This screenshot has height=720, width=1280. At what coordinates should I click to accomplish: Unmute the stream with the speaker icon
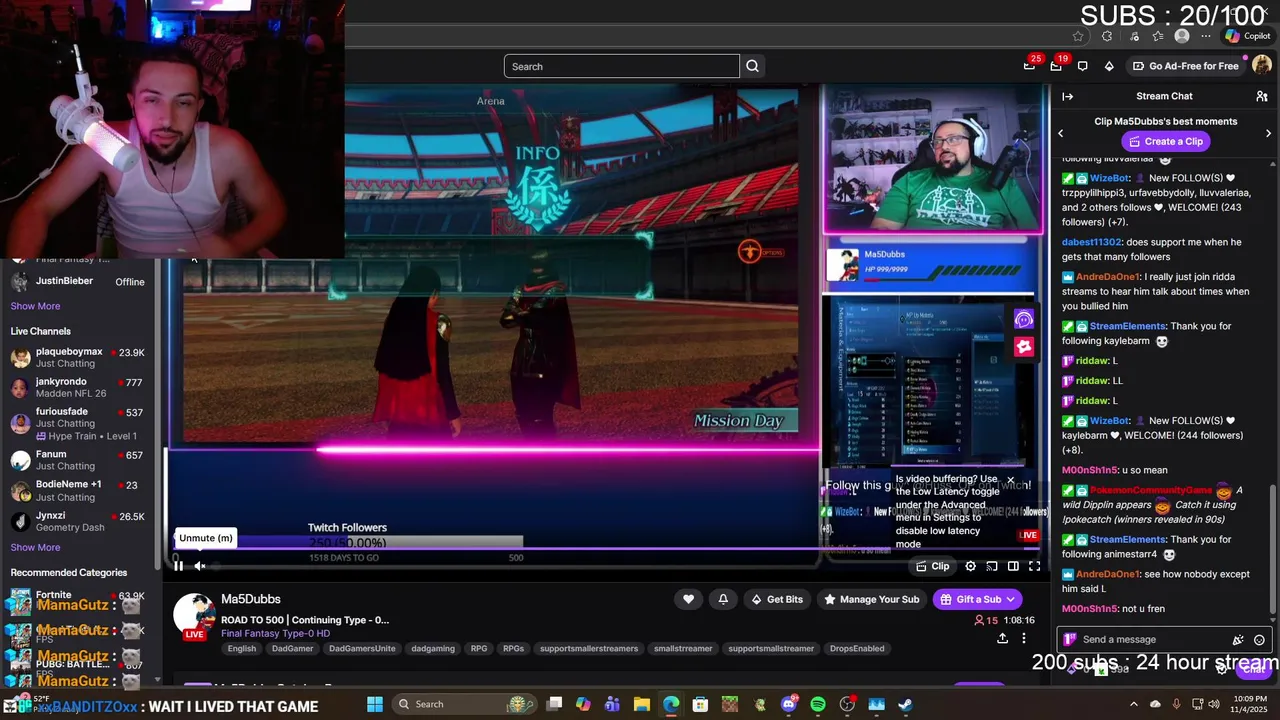pyautogui.click(x=200, y=566)
